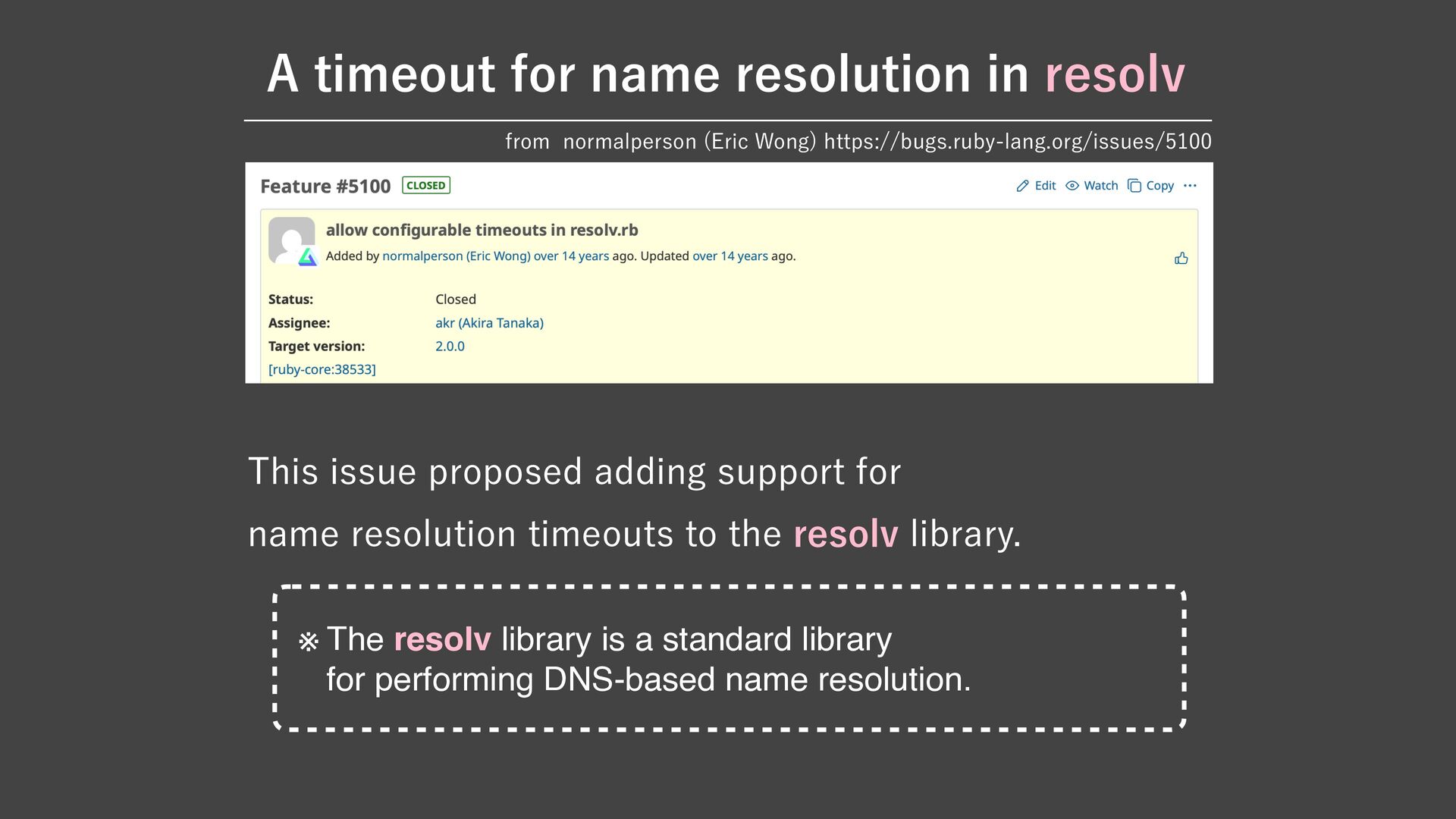Click the added 'over 14 years' link
This screenshot has width=1456, height=819.
point(570,256)
